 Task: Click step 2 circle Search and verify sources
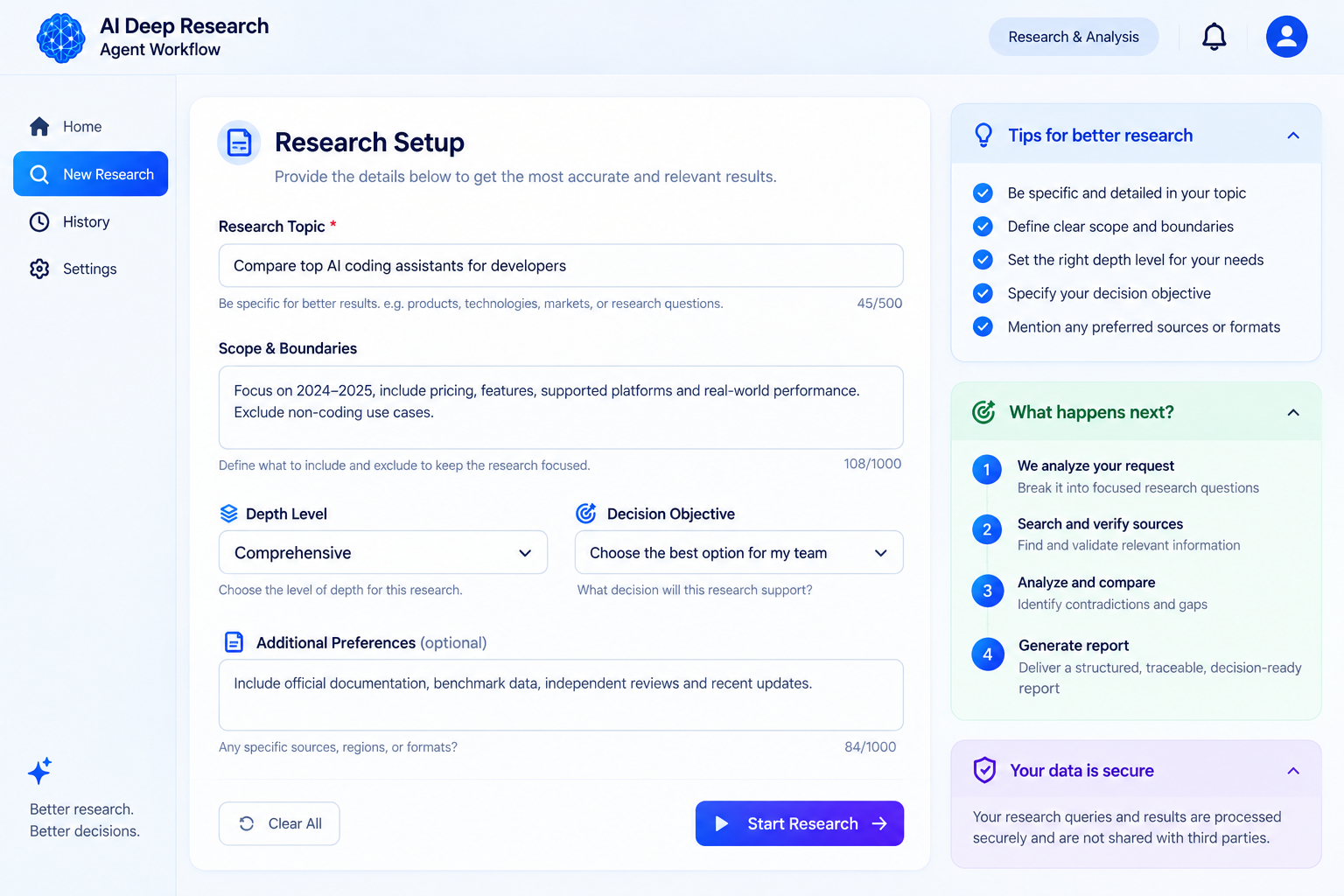pos(987,529)
